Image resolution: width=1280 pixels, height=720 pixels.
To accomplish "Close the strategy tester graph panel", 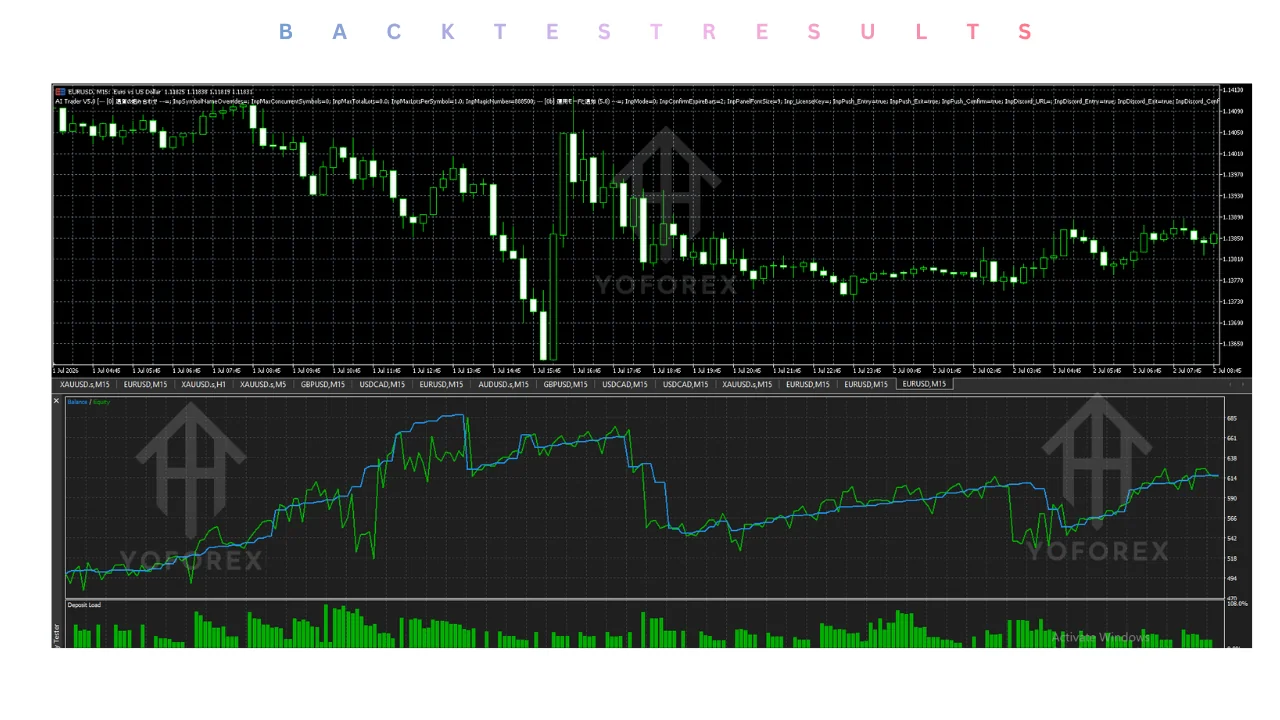I will pos(56,401).
